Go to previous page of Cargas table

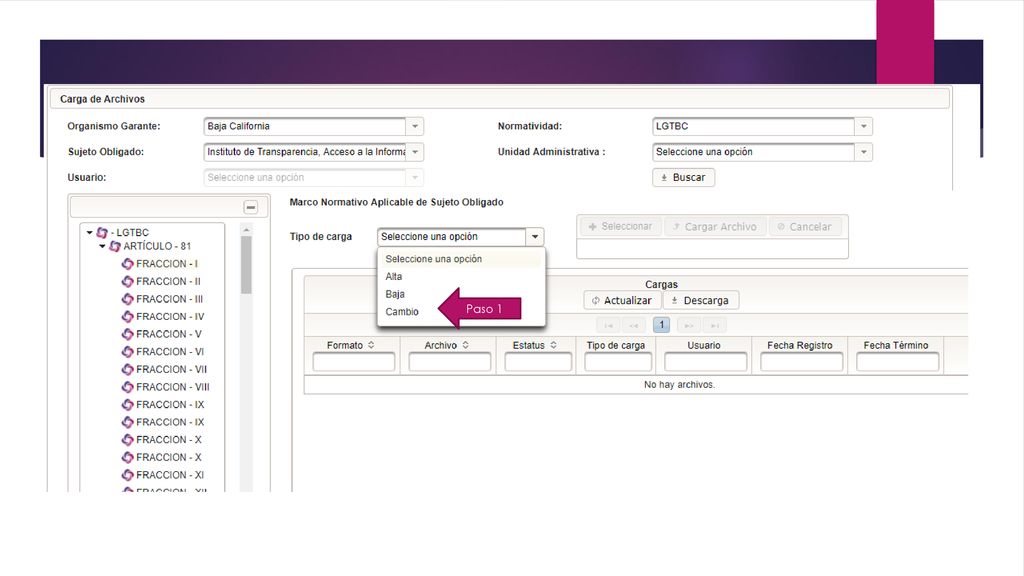(633, 325)
